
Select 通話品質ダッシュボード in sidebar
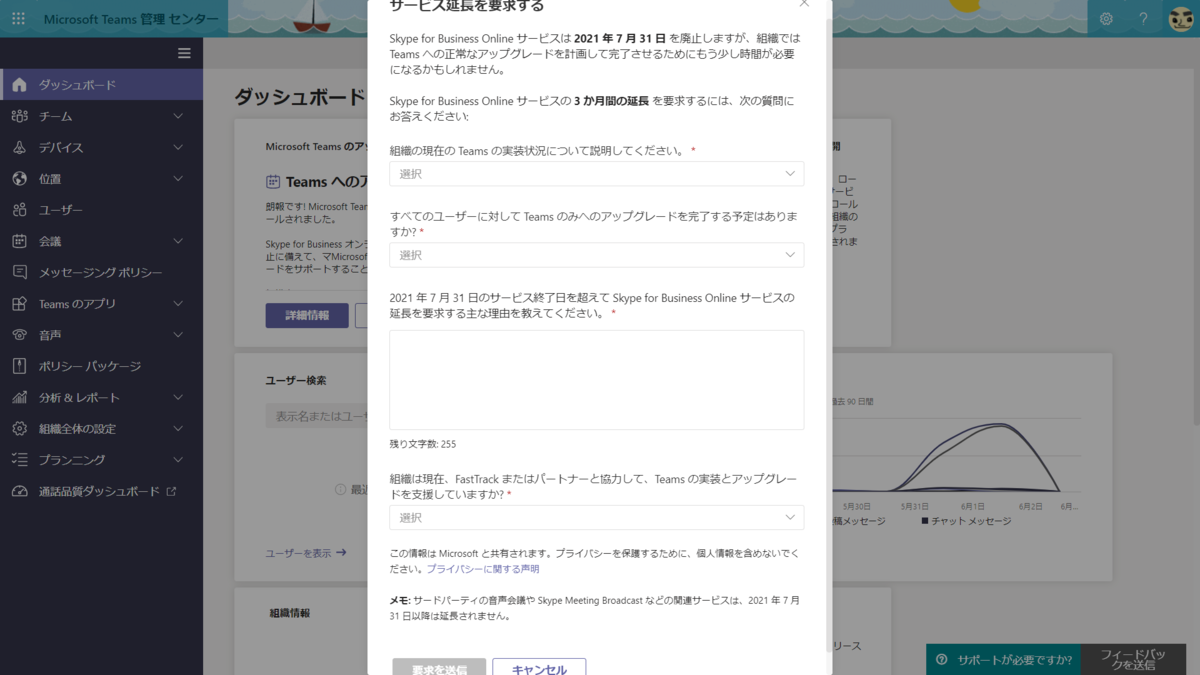pos(99,491)
